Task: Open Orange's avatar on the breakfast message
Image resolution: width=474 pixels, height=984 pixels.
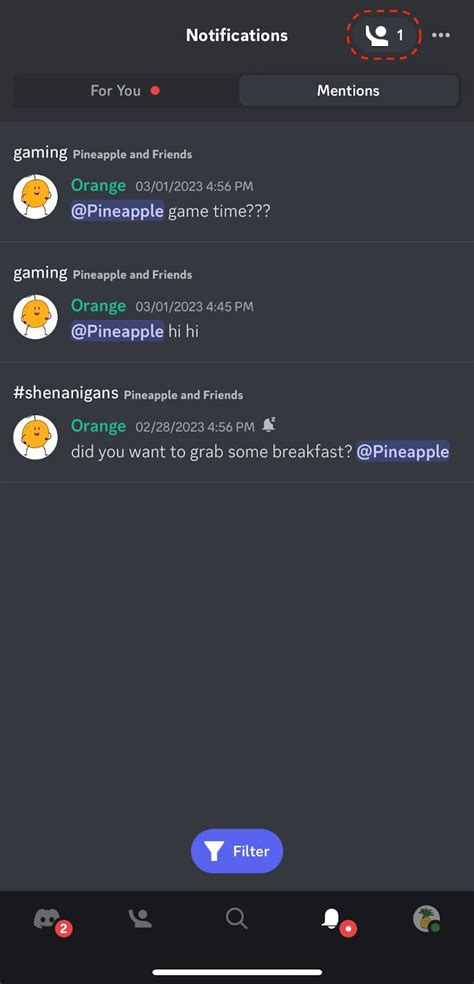Action: point(35,437)
